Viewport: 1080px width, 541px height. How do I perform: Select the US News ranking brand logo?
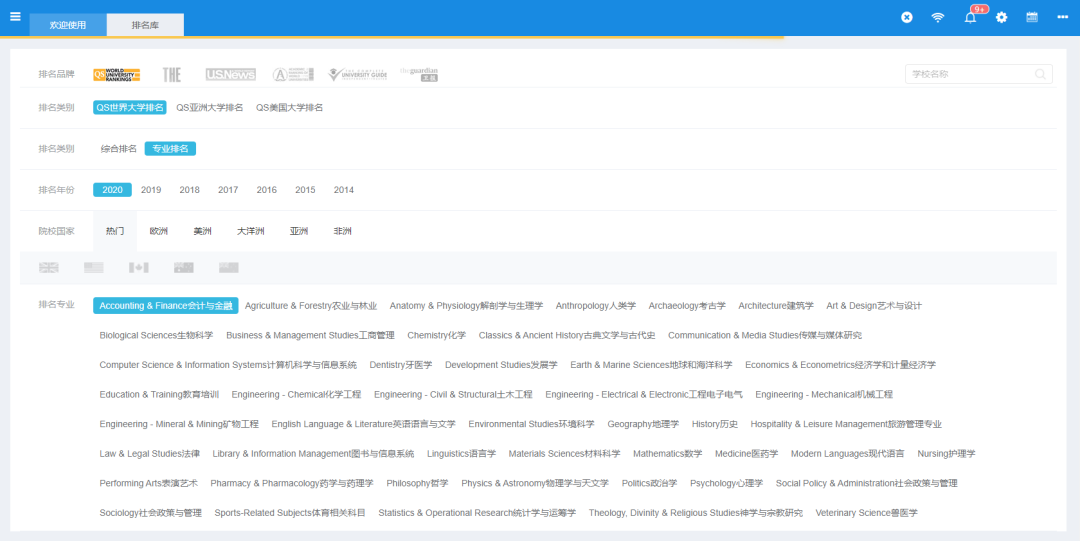tap(230, 74)
